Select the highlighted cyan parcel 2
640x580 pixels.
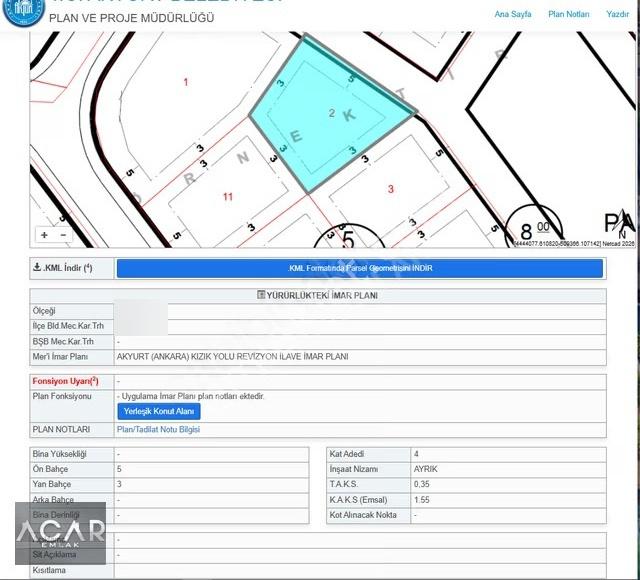[331, 114]
